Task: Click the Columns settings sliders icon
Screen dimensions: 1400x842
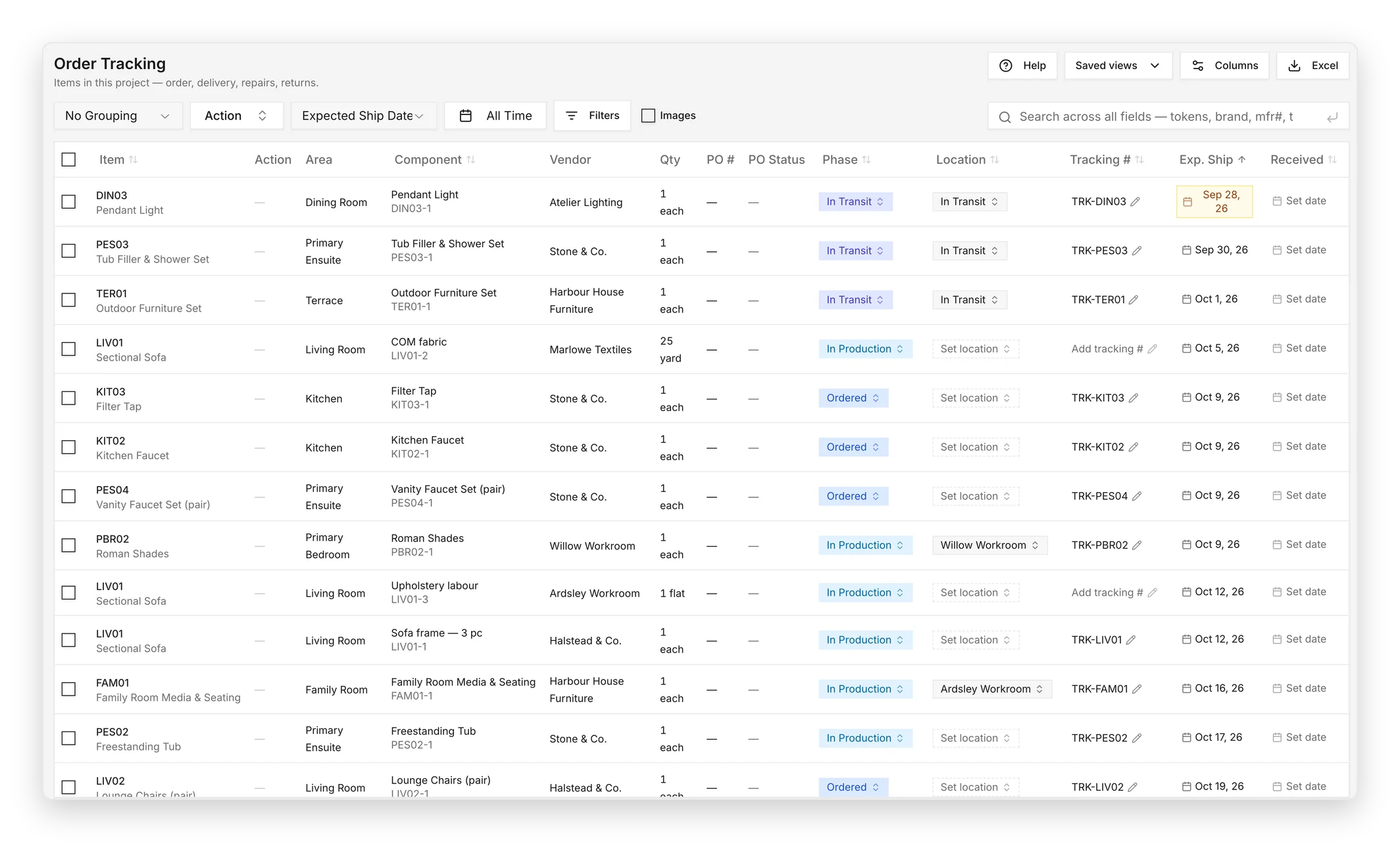Action: [x=1198, y=66]
